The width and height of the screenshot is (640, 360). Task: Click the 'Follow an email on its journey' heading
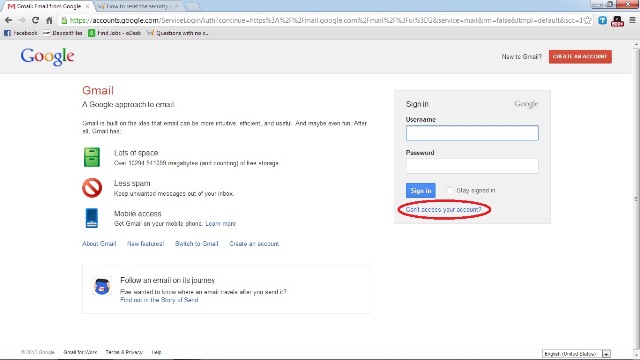pyautogui.click(x=167, y=280)
